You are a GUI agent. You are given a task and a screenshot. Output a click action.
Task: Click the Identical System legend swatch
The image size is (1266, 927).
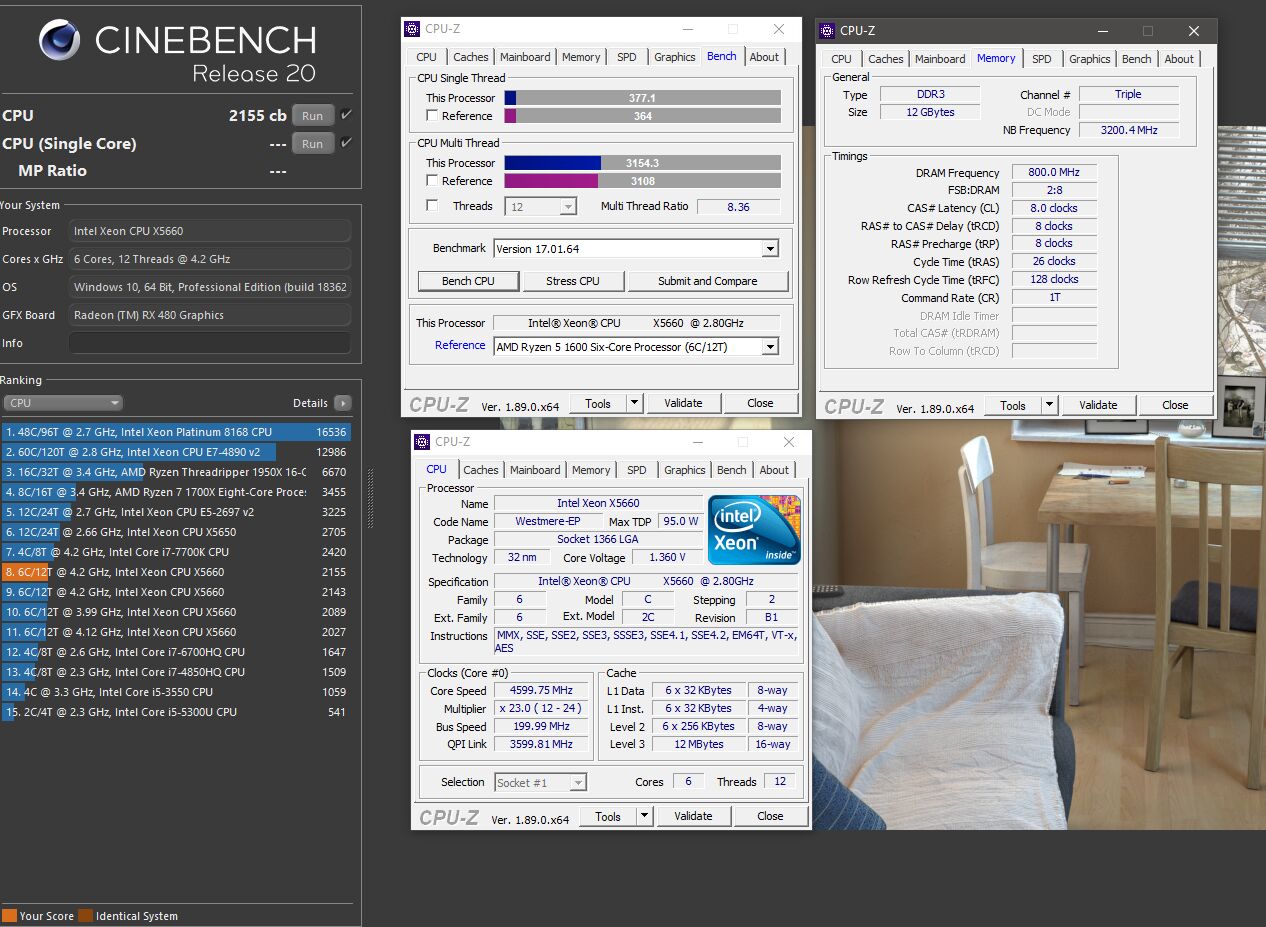(86, 916)
